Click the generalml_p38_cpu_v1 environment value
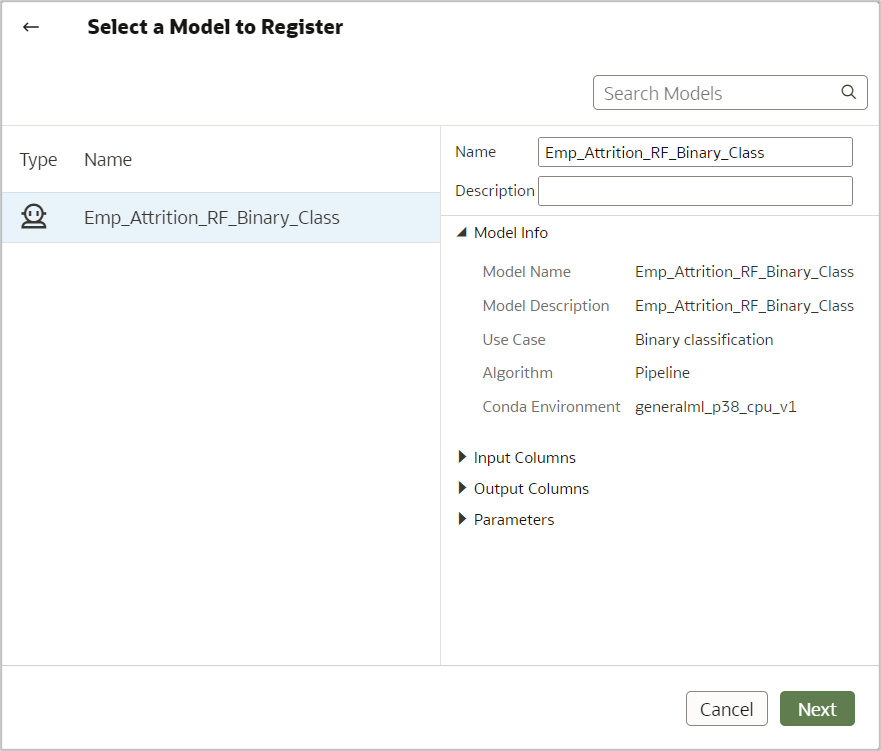The width and height of the screenshot is (881, 751). click(715, 407)
